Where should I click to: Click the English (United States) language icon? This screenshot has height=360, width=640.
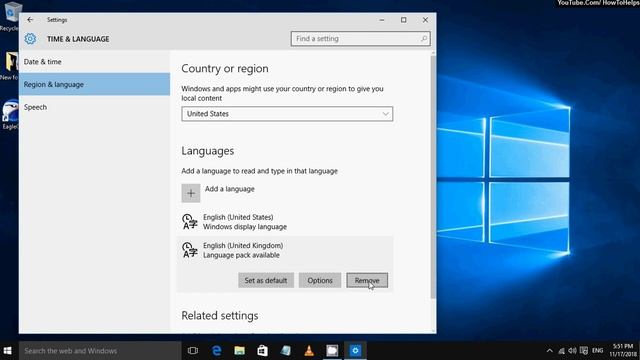pyautogui.click(x=190, y=222)
